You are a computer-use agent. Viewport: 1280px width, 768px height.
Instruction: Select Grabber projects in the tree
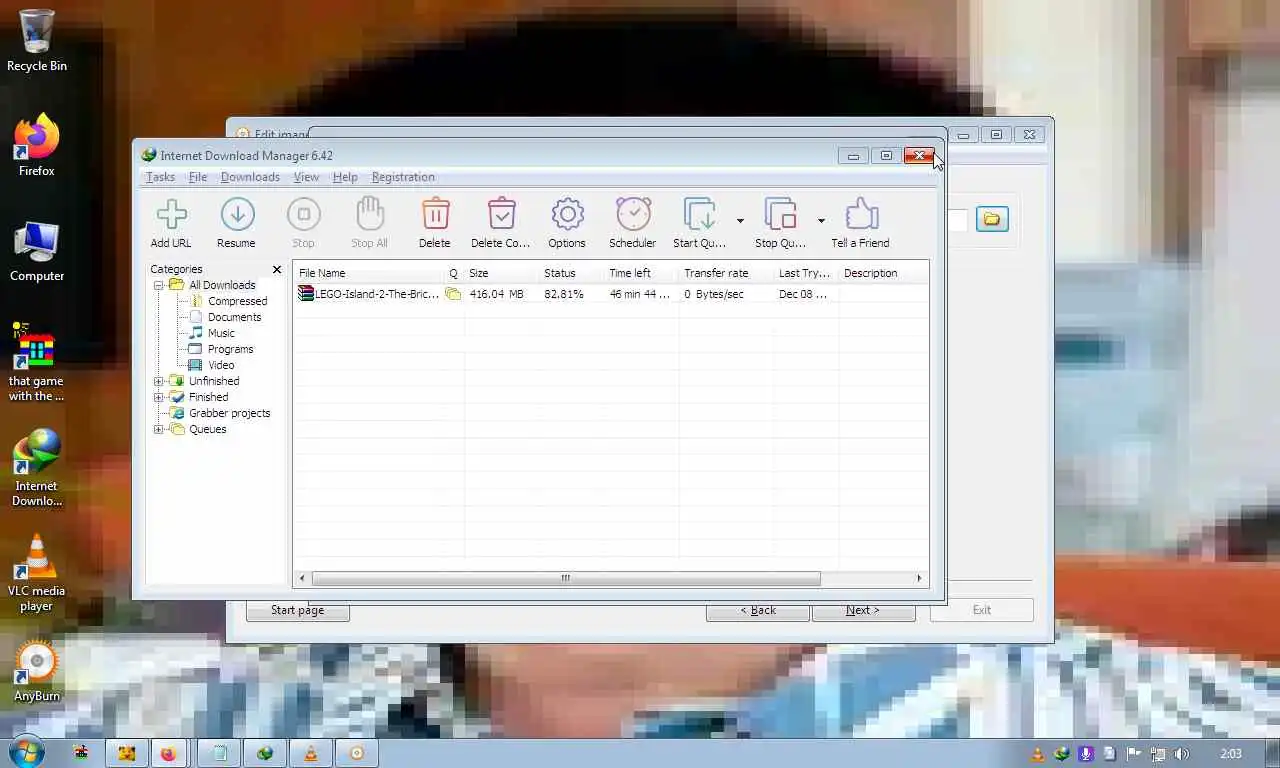[x=229, y=413]
